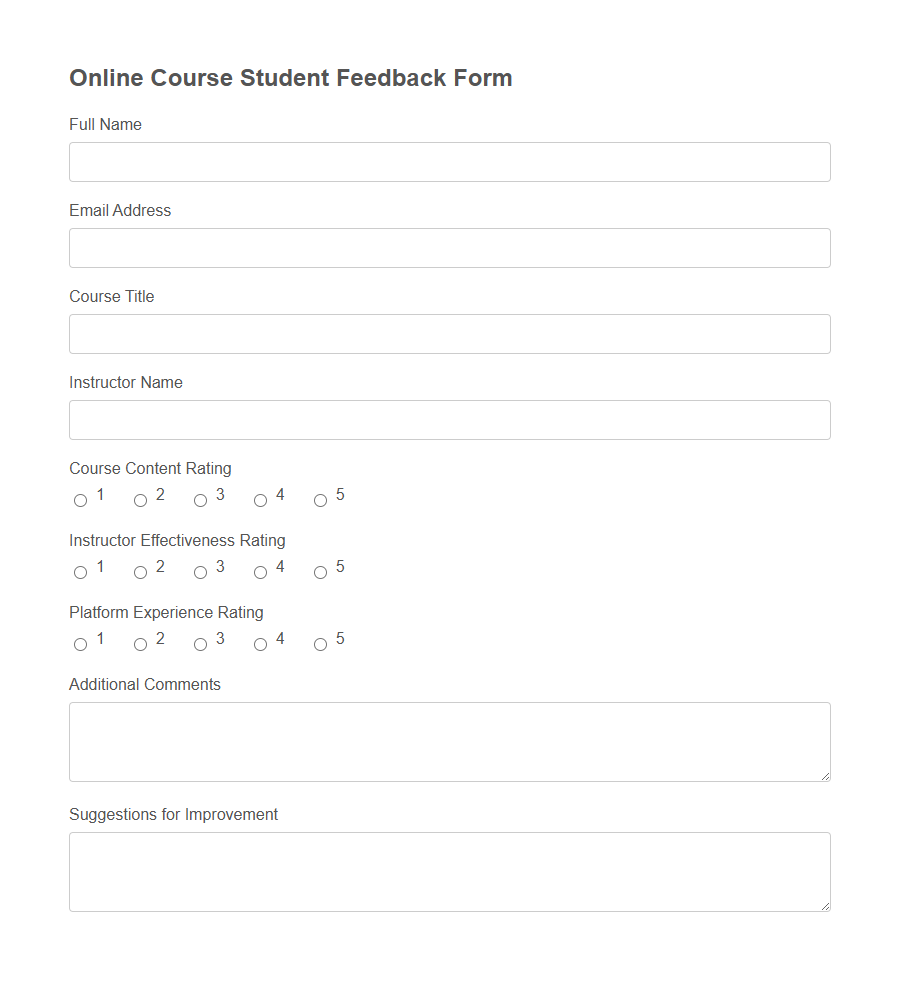The width and height of the screenshot is (900, 1000).
Task: Click the Email Address input field
Action: click(x=449, y=247)
